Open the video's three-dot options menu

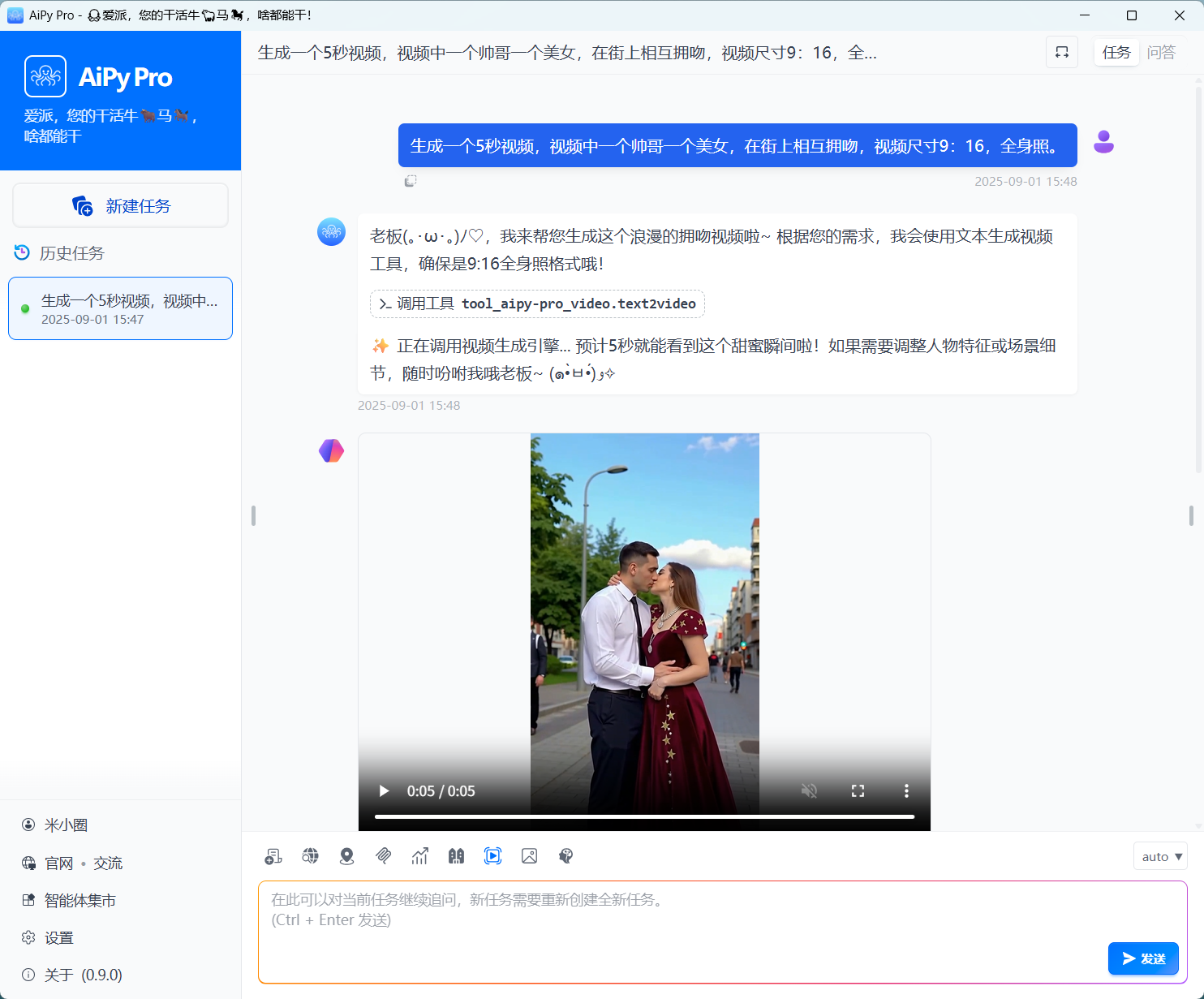(x=906, y=791)
